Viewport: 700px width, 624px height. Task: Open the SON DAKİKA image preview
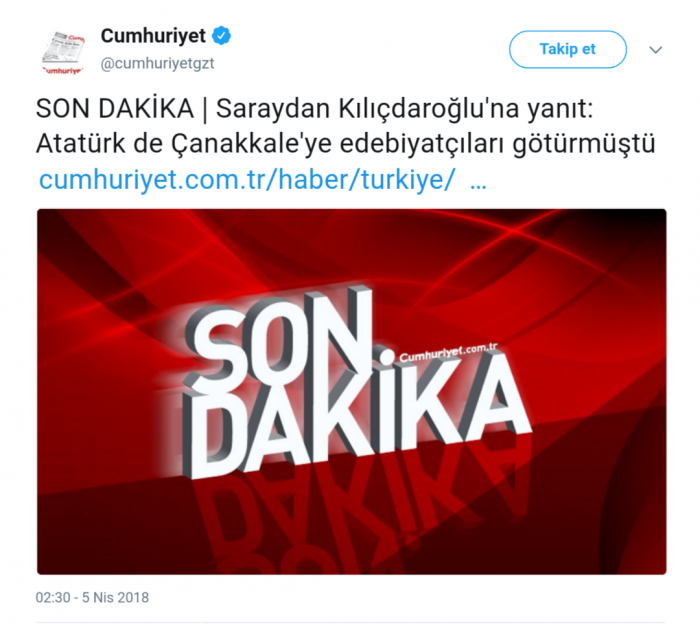tap(352, 391)
